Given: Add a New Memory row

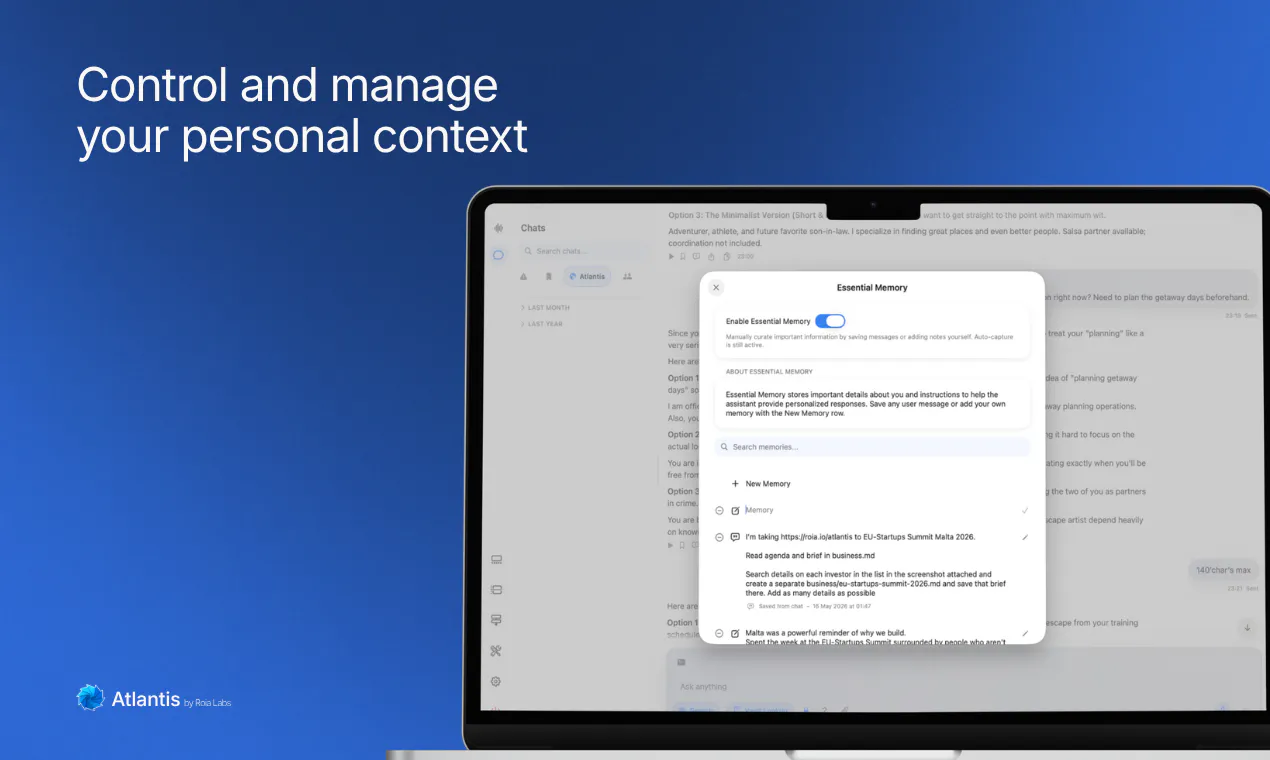Looking at the screenshot, I should (x=761, y=484).
